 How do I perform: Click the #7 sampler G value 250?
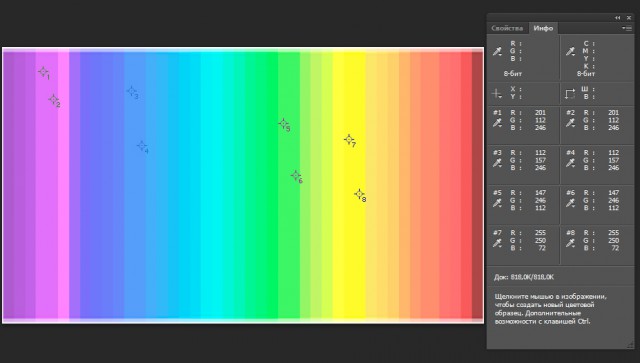click(x=540, y=241)
